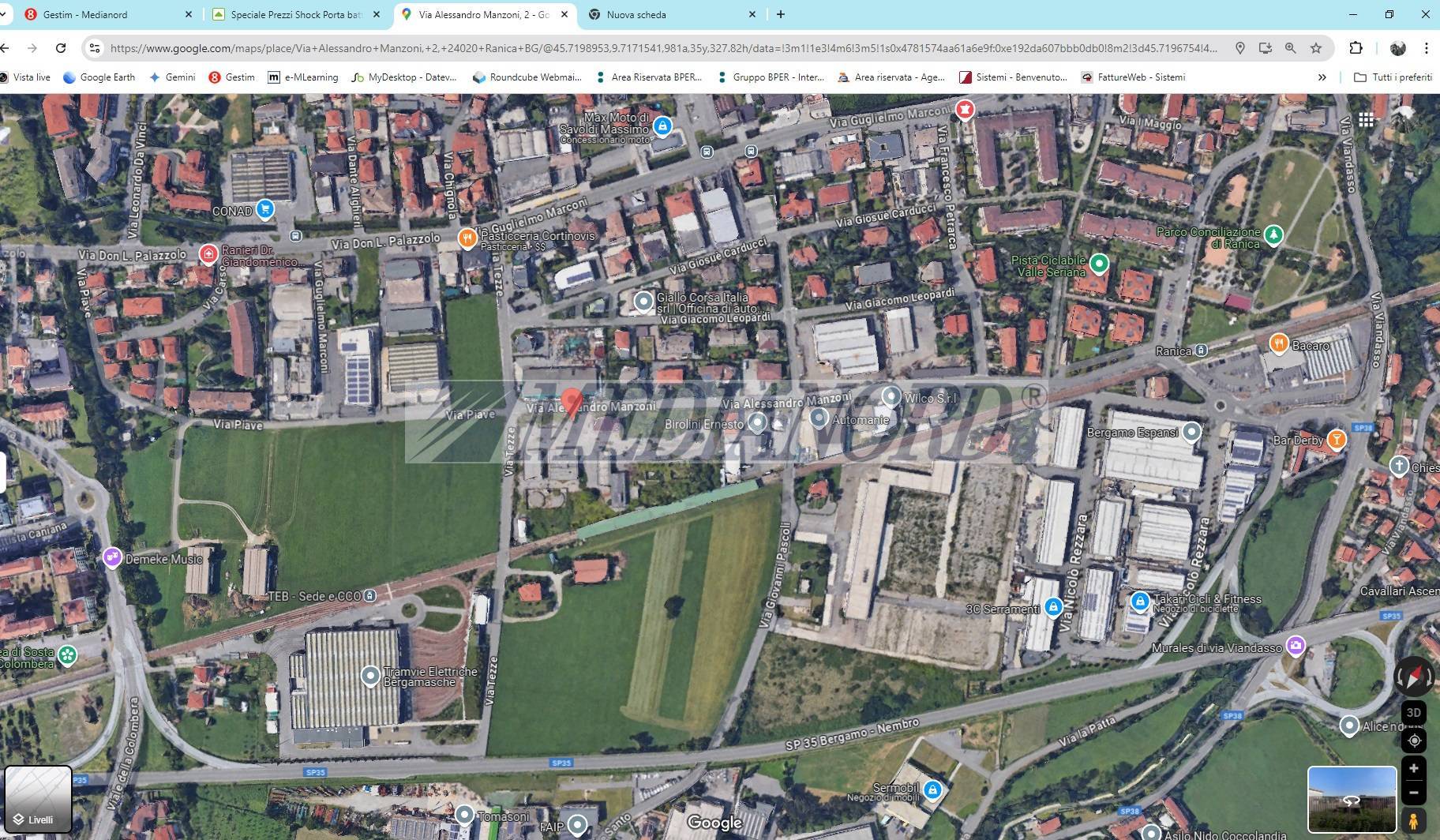Select the Pasticceria Cortinovis restaurant pin
The height and width of the screenshot is (840, 1440).
(467, 237)
